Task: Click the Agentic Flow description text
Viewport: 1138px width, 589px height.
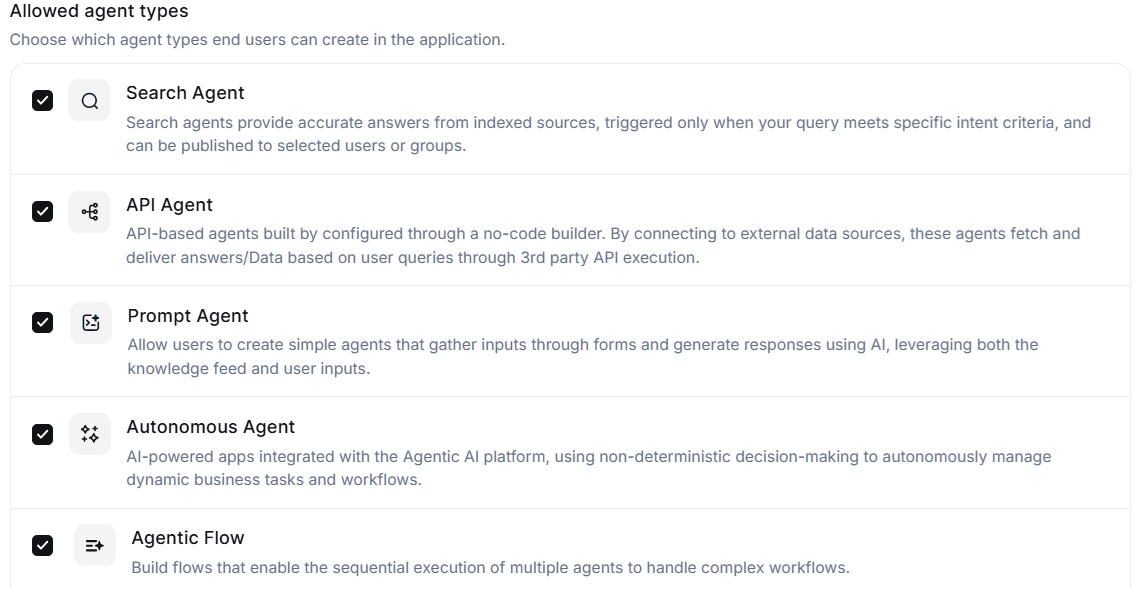Action: [x=490, y=568]
